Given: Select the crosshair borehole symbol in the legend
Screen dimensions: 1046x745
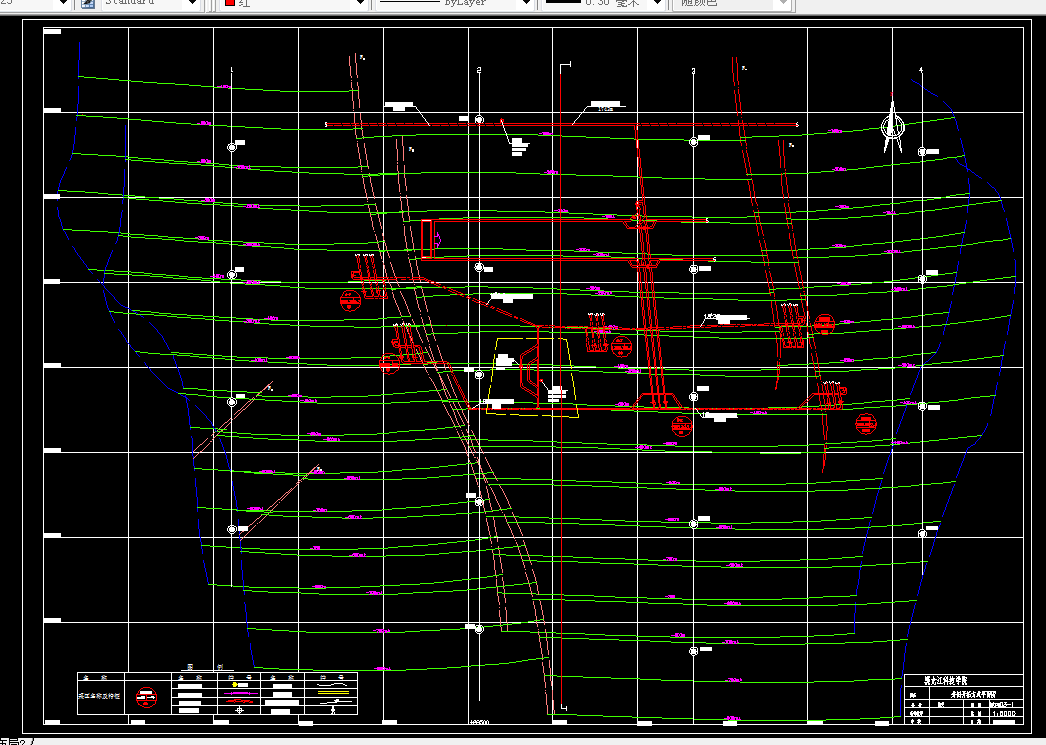Looking at the screenshot, I should (x=239, y=710).
